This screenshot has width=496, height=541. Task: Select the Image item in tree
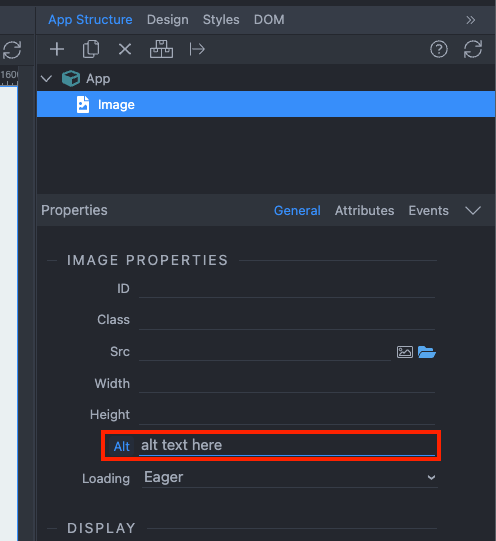click(266, 104)
